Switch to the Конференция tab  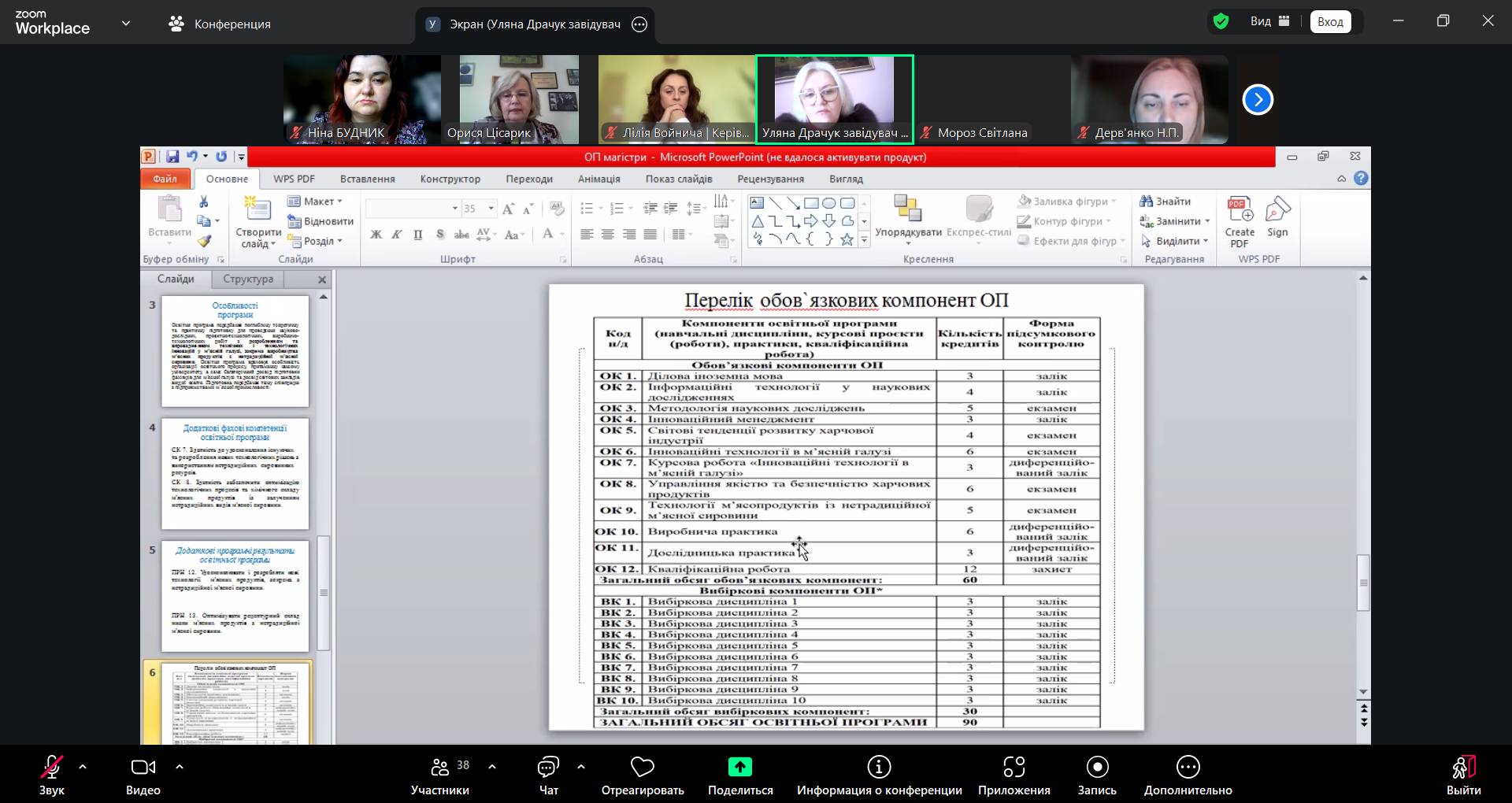pos(220,24)
